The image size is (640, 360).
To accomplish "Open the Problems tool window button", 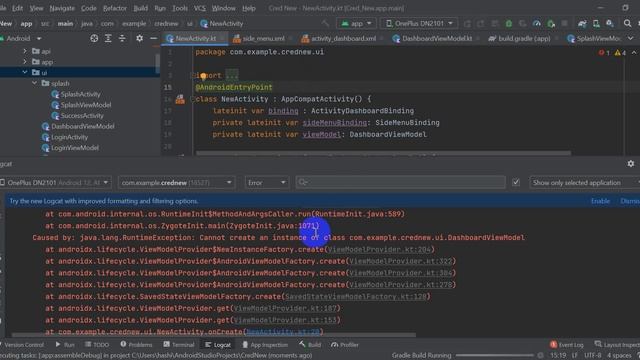I will (136, 345).
